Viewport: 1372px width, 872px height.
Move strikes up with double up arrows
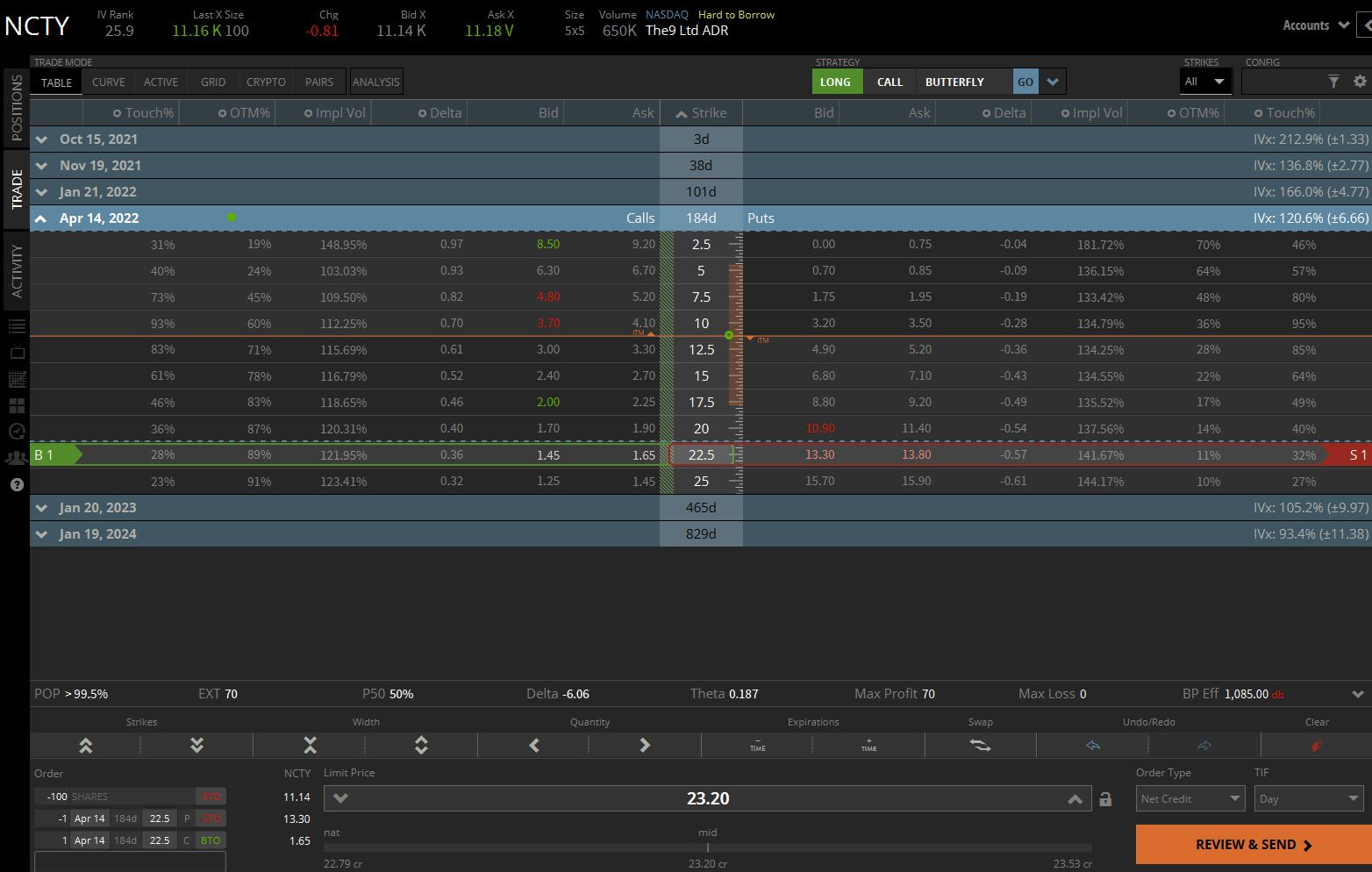pyautogui.click(x=85, y=746)
